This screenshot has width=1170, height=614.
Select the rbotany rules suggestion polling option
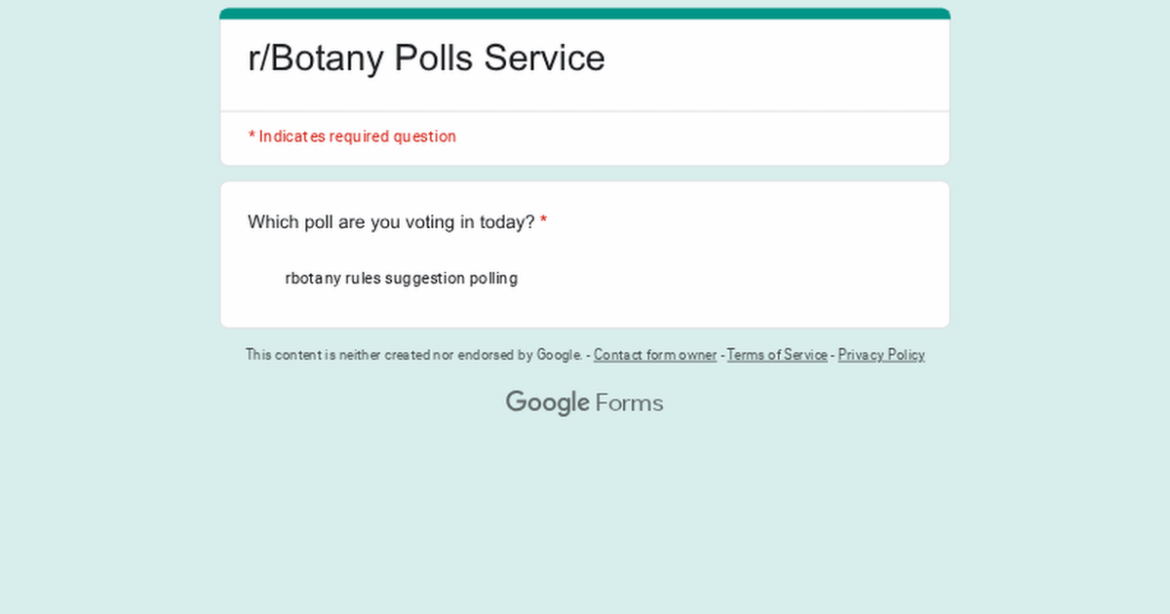[401, 278]
